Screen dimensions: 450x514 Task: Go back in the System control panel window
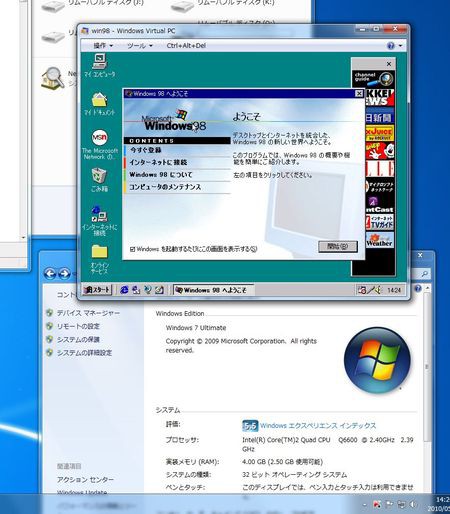(x=50, y=274)
